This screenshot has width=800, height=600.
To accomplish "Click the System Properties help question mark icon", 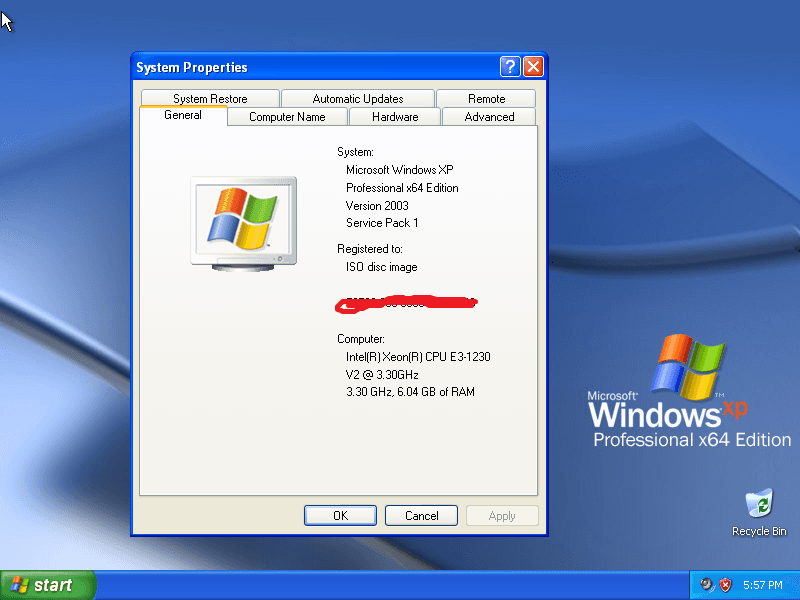I will pos(510,67).
